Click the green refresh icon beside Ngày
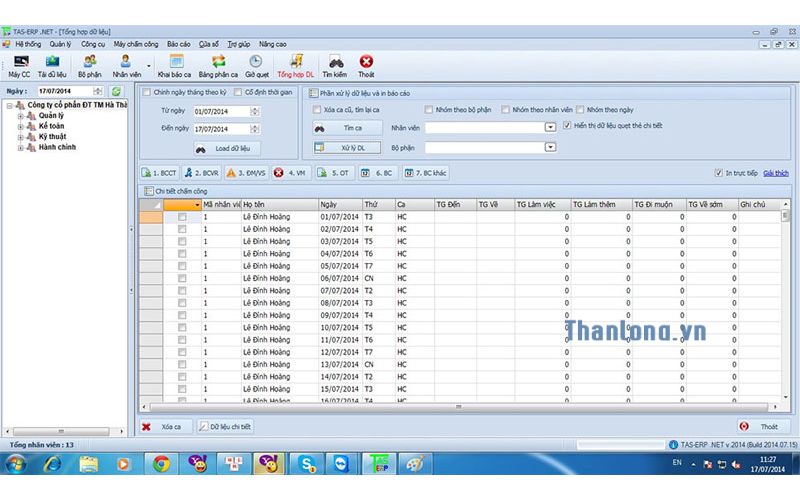 [116, 91]
